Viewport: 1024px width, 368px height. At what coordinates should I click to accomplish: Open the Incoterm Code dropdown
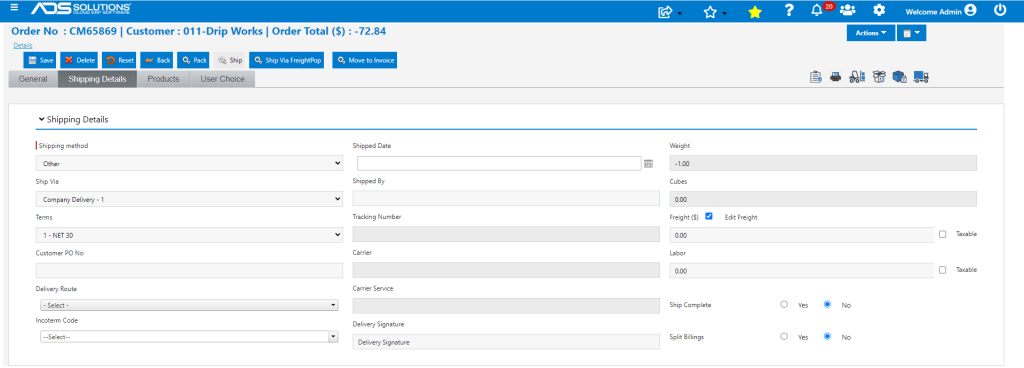pyautogui.click(x=189, y=337)
